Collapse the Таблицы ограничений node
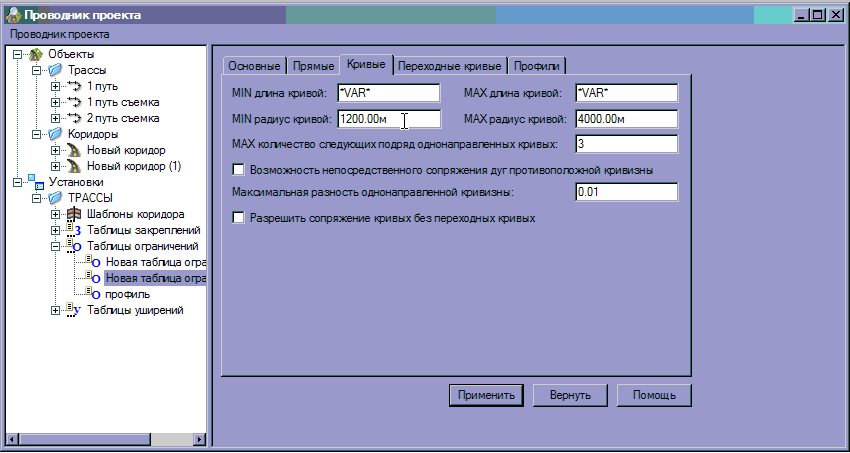The height and width of the screenshot is (453, 850). pos(56,246)
